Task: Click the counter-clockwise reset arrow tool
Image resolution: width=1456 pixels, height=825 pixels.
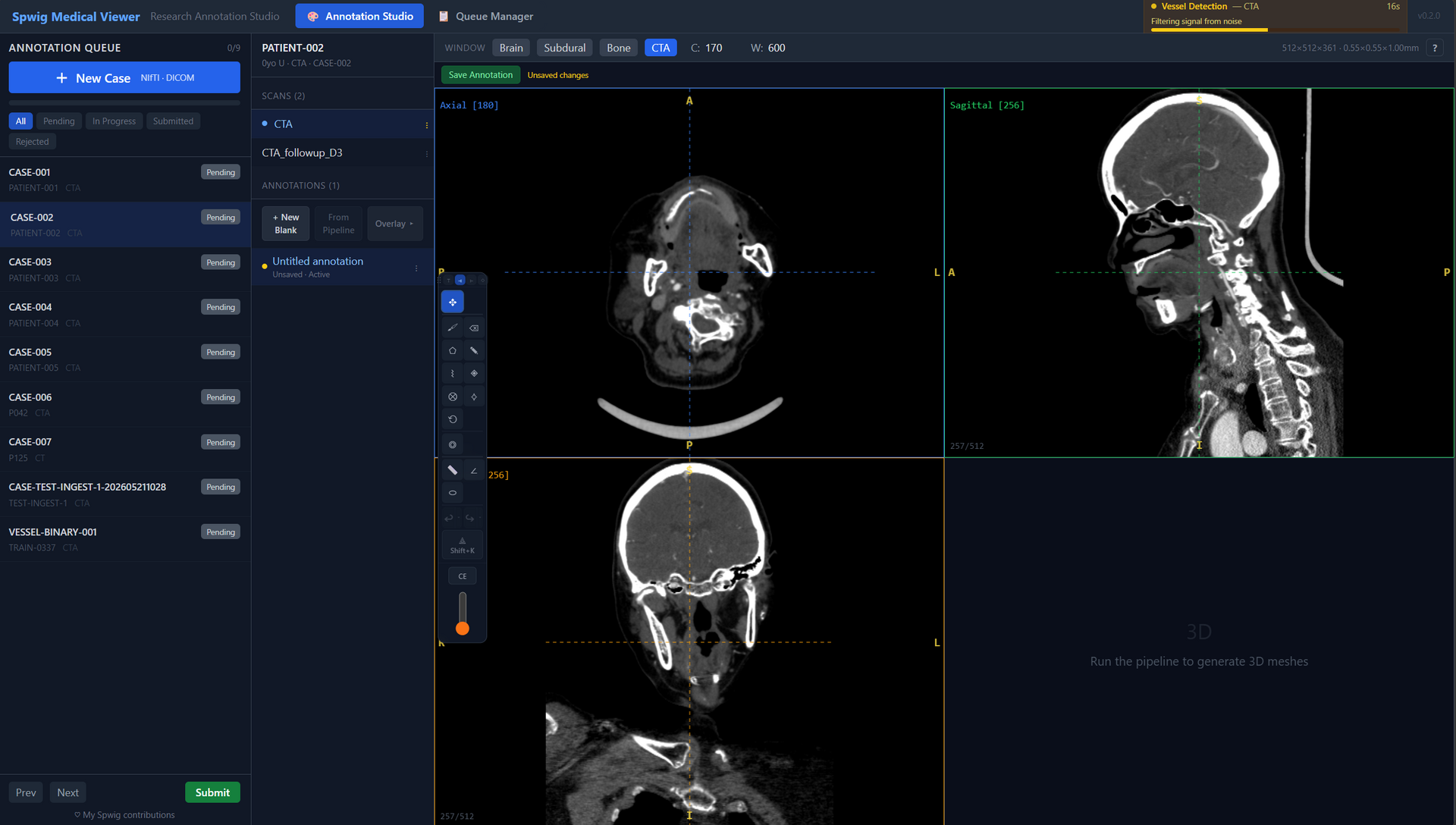Action: [x=453, y=419]
